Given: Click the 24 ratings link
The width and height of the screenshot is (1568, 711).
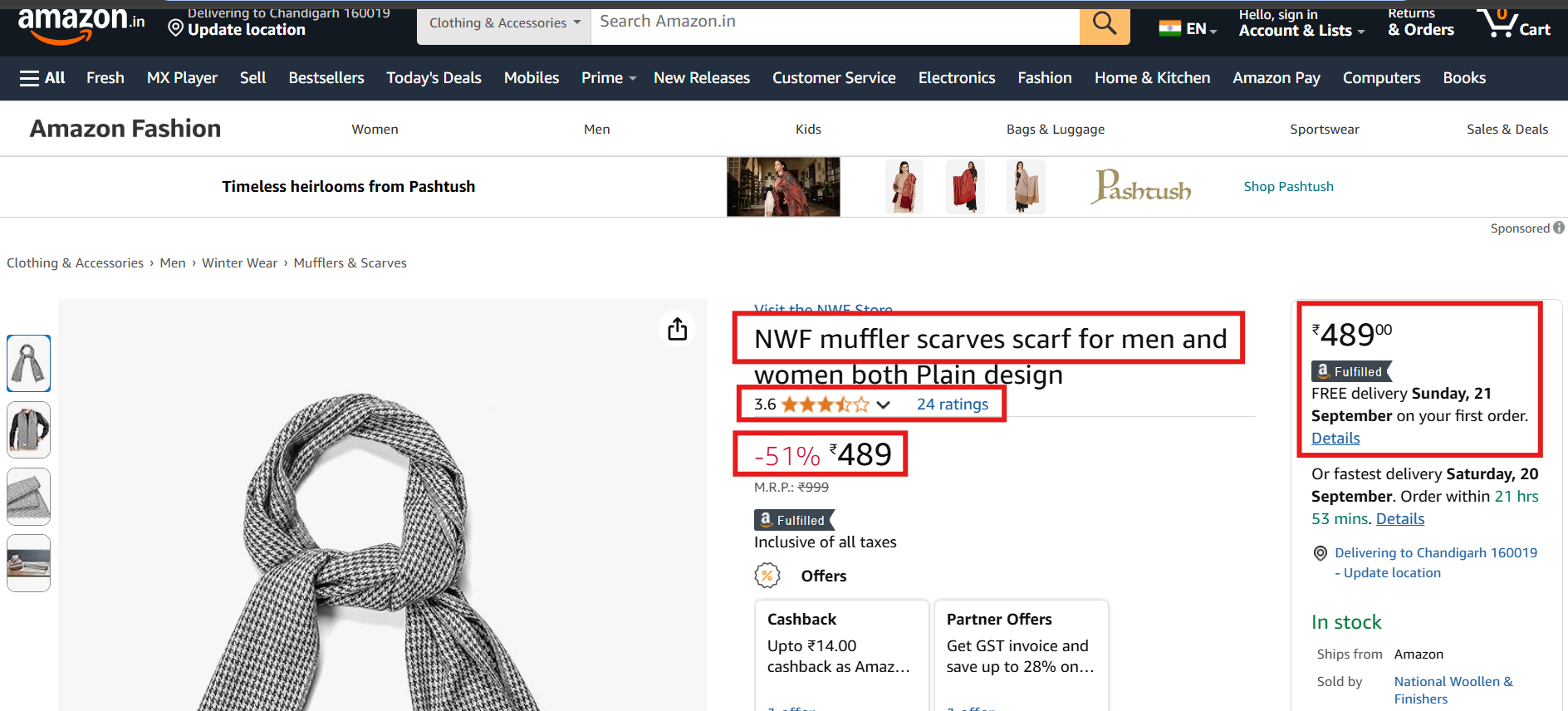Looking at the screenshot, I should pyautogui.click(x=953, y=405).
